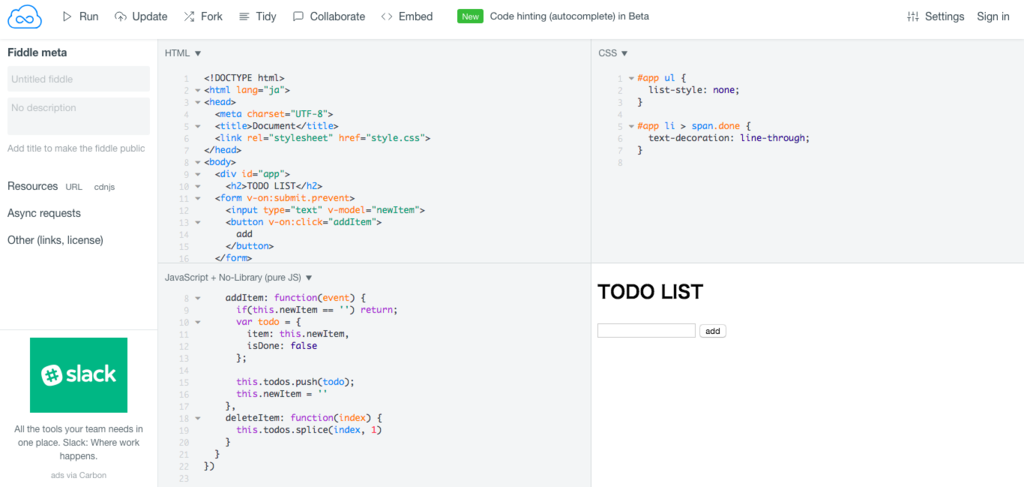Click the Slack advertisement image

click(x=78, y=375)
